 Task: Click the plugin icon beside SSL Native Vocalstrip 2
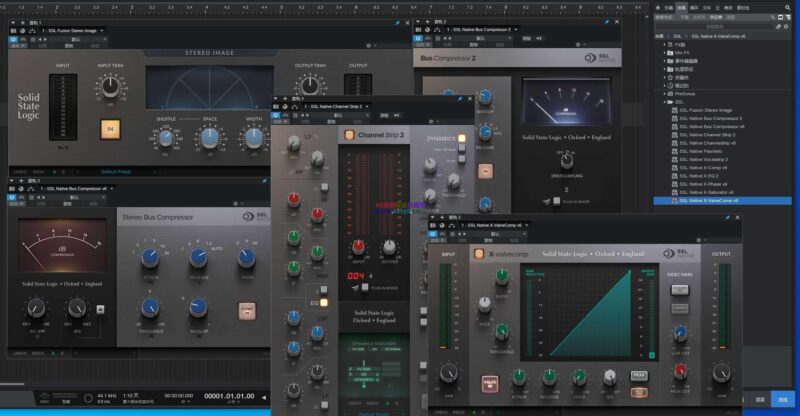tap(674, 159)
